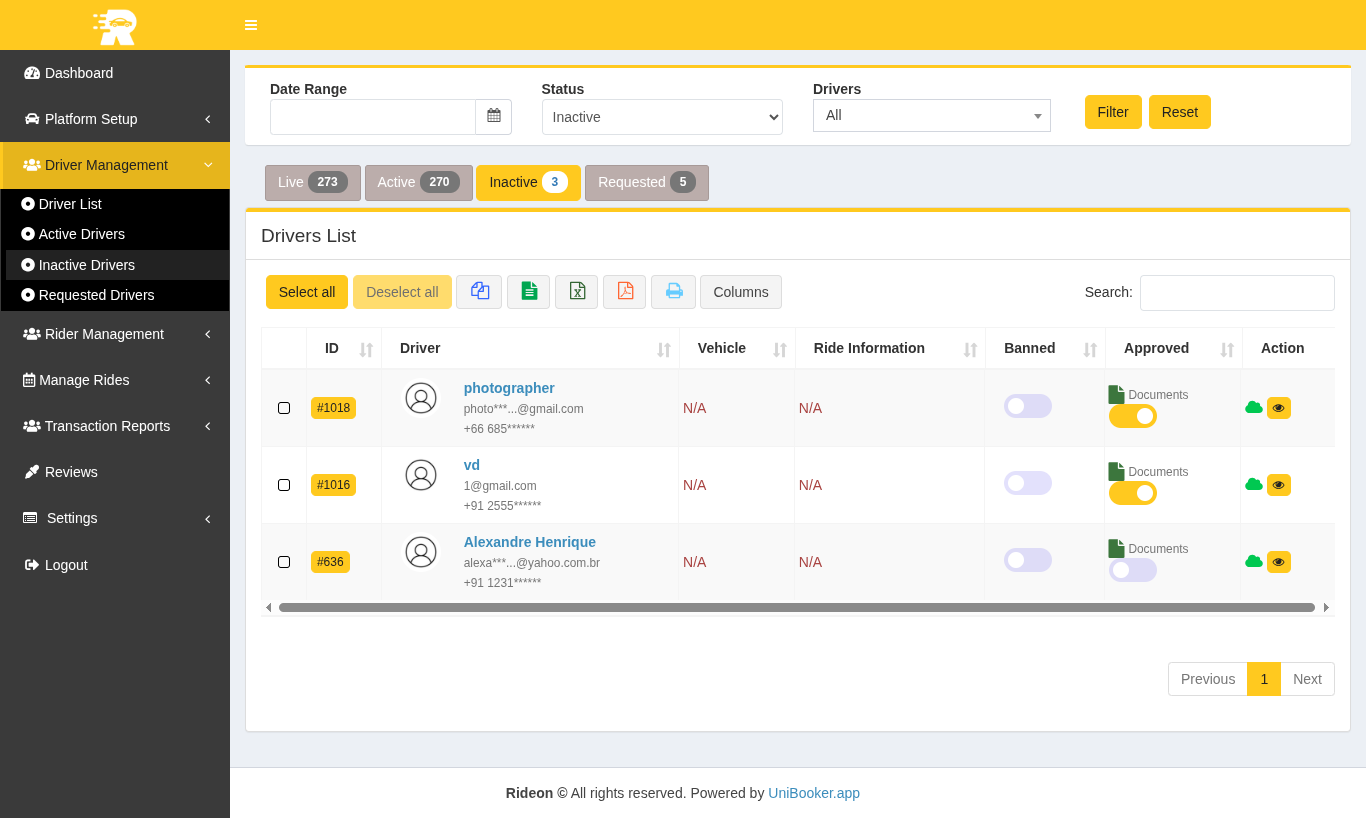Viewport: 1366px width, 818px height.
Task: Export drivers list as PDF icon
Action: tap(624, 291)
